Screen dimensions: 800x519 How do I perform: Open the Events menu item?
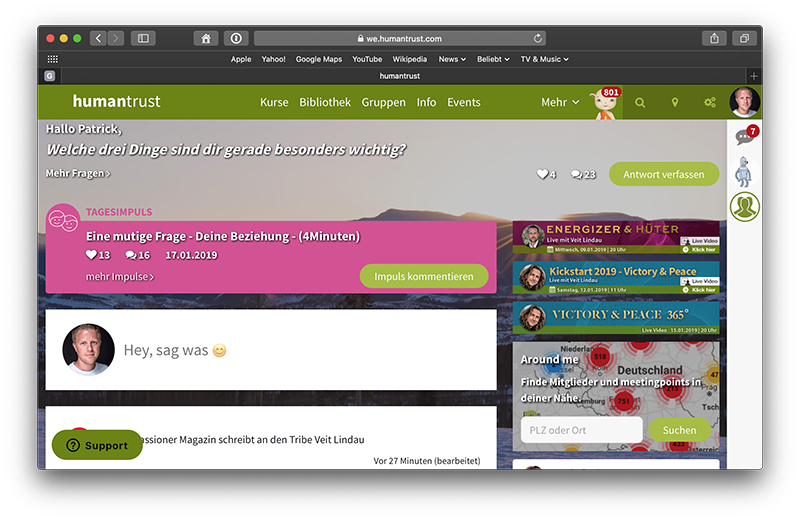point(464,103)
